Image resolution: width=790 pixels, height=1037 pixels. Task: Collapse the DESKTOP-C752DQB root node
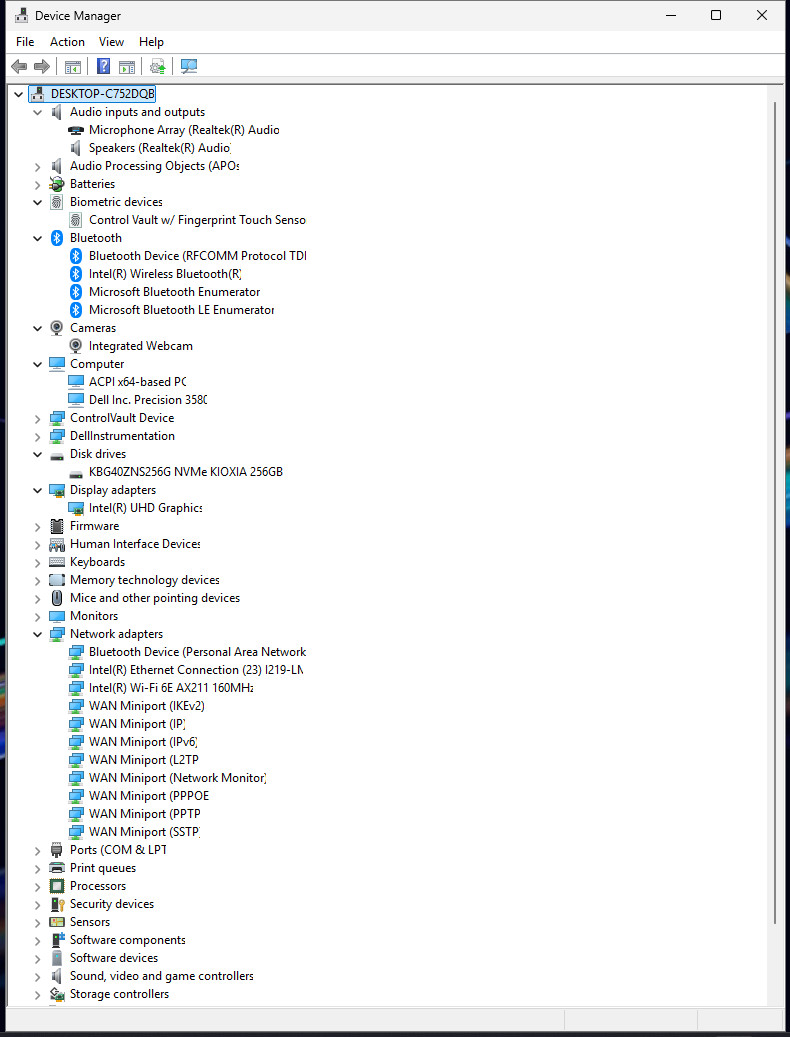click(x=19, y=95)
